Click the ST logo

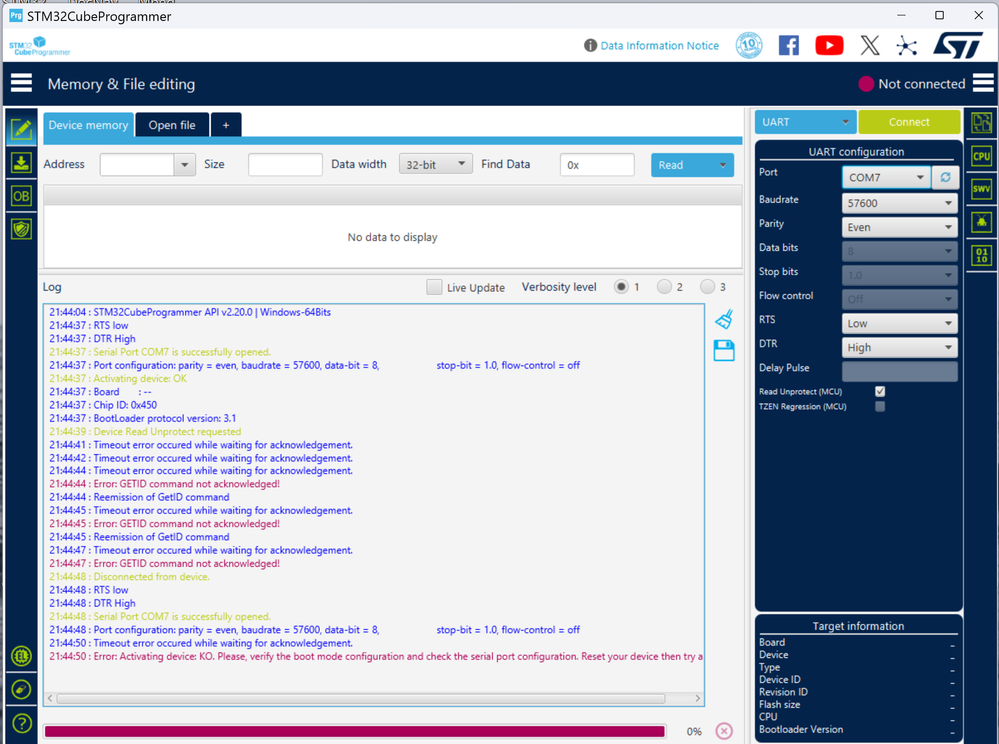pyautogui.click(x=958, y=45)
